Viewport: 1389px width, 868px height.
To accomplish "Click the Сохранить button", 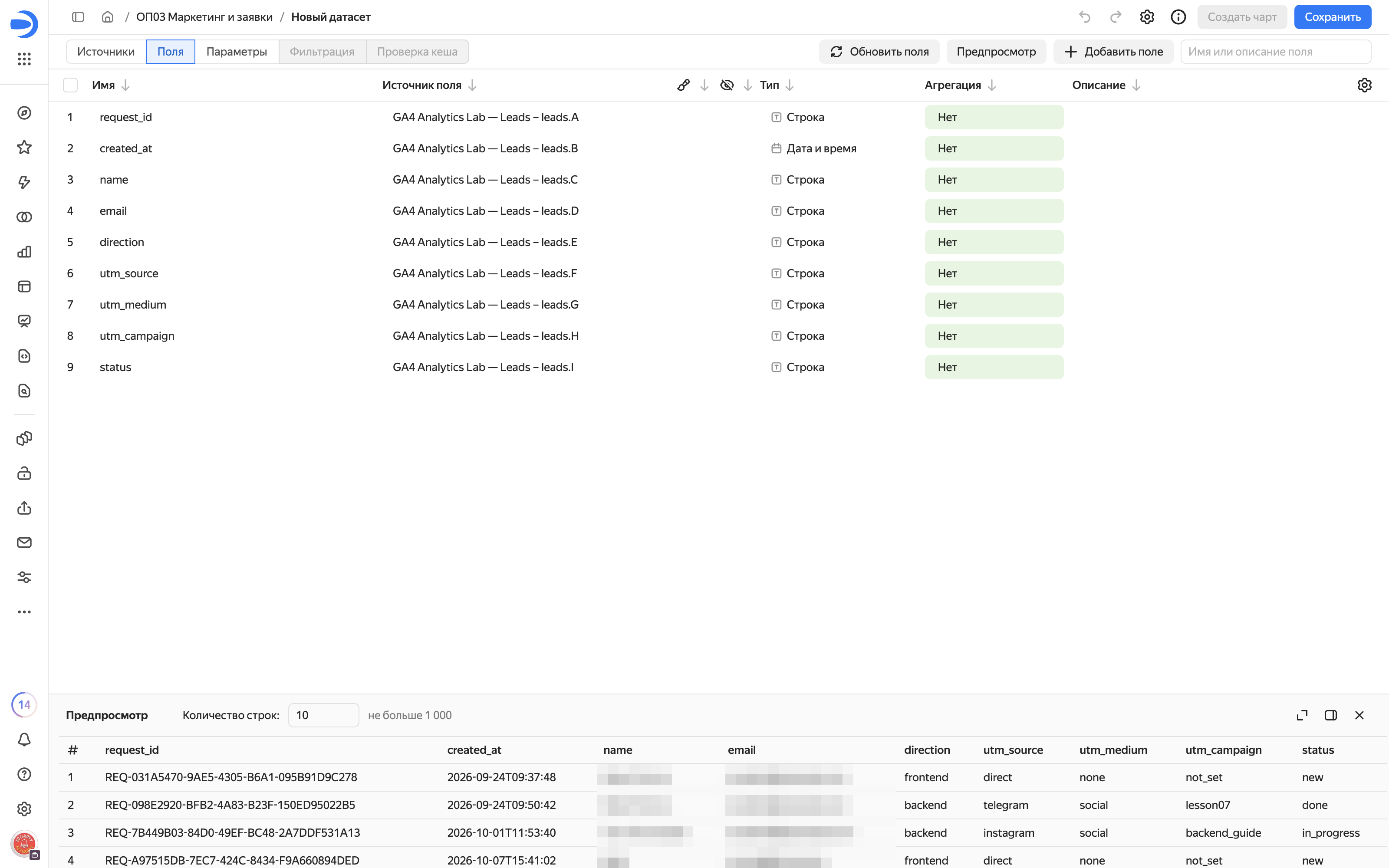I will pyautogui.click(x=1332, y=17).
